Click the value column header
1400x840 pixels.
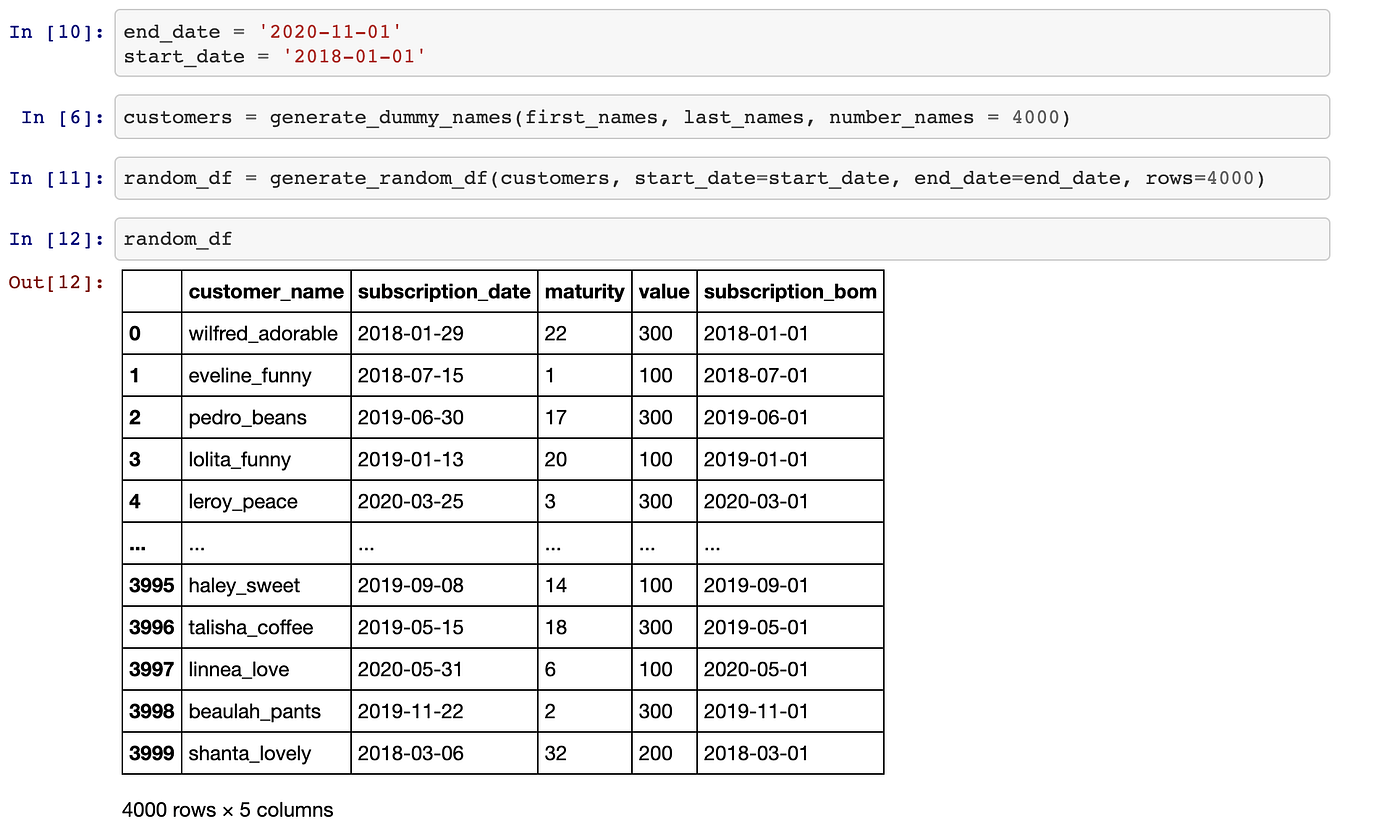point(663,291)
